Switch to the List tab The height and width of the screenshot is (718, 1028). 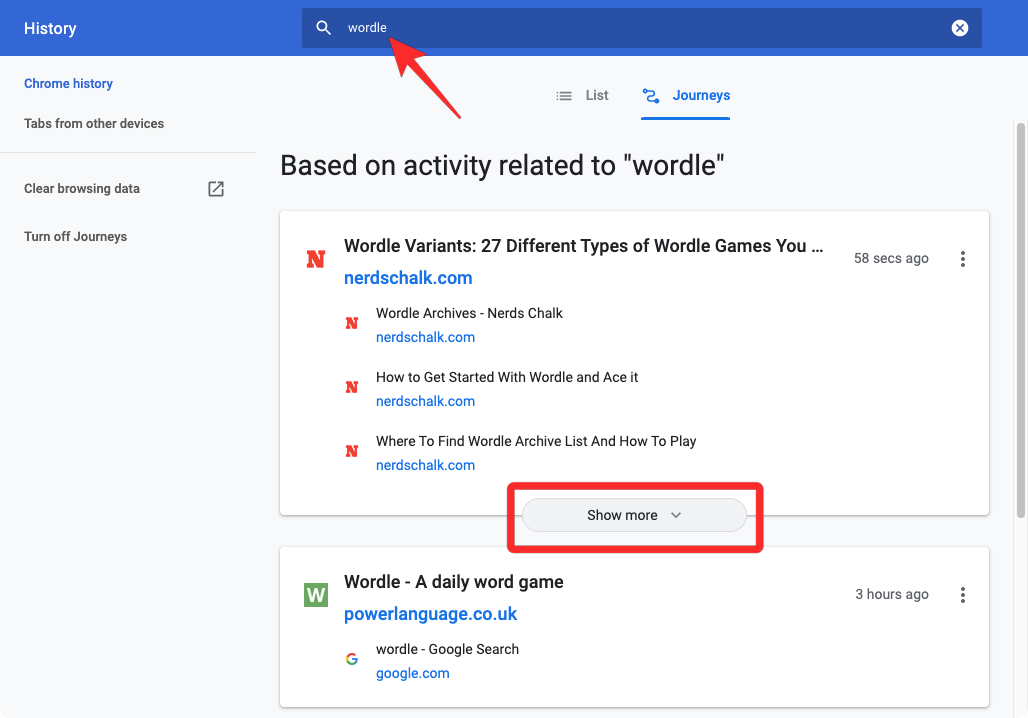click(583, 96)
